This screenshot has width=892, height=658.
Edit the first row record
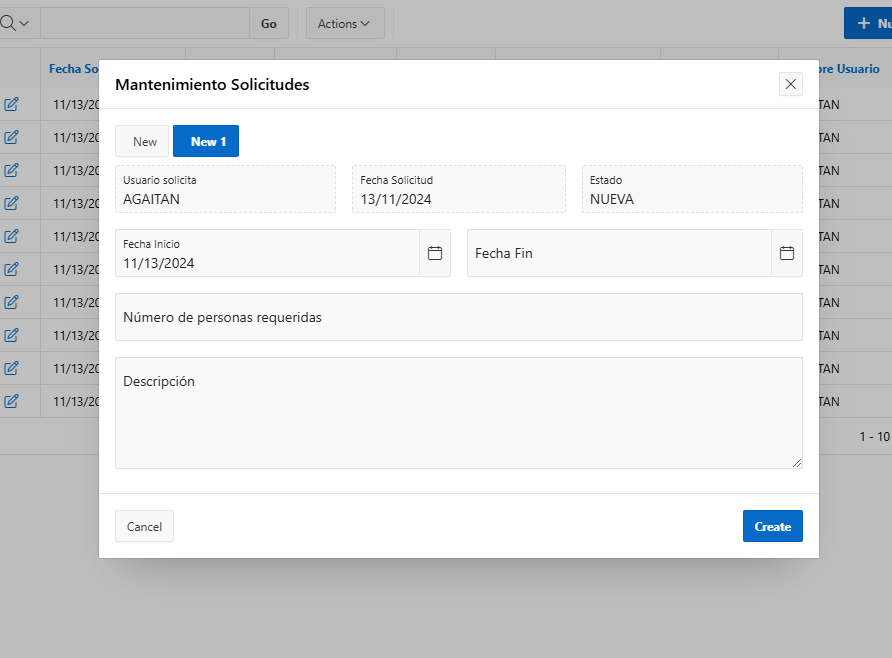(13, 104)
